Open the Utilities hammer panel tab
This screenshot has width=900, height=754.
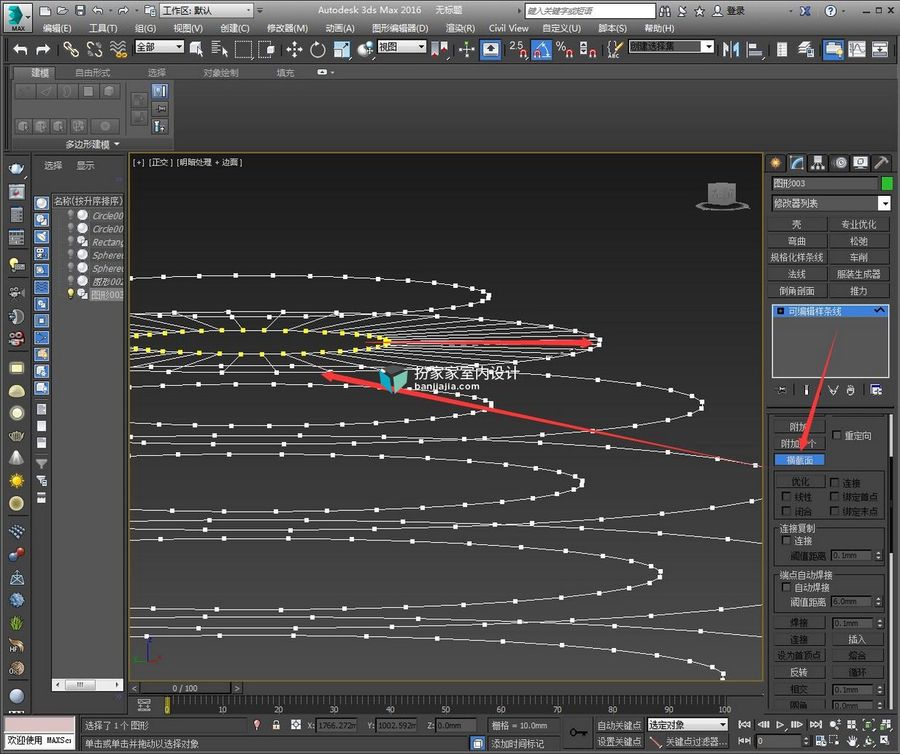pos(880,164)
